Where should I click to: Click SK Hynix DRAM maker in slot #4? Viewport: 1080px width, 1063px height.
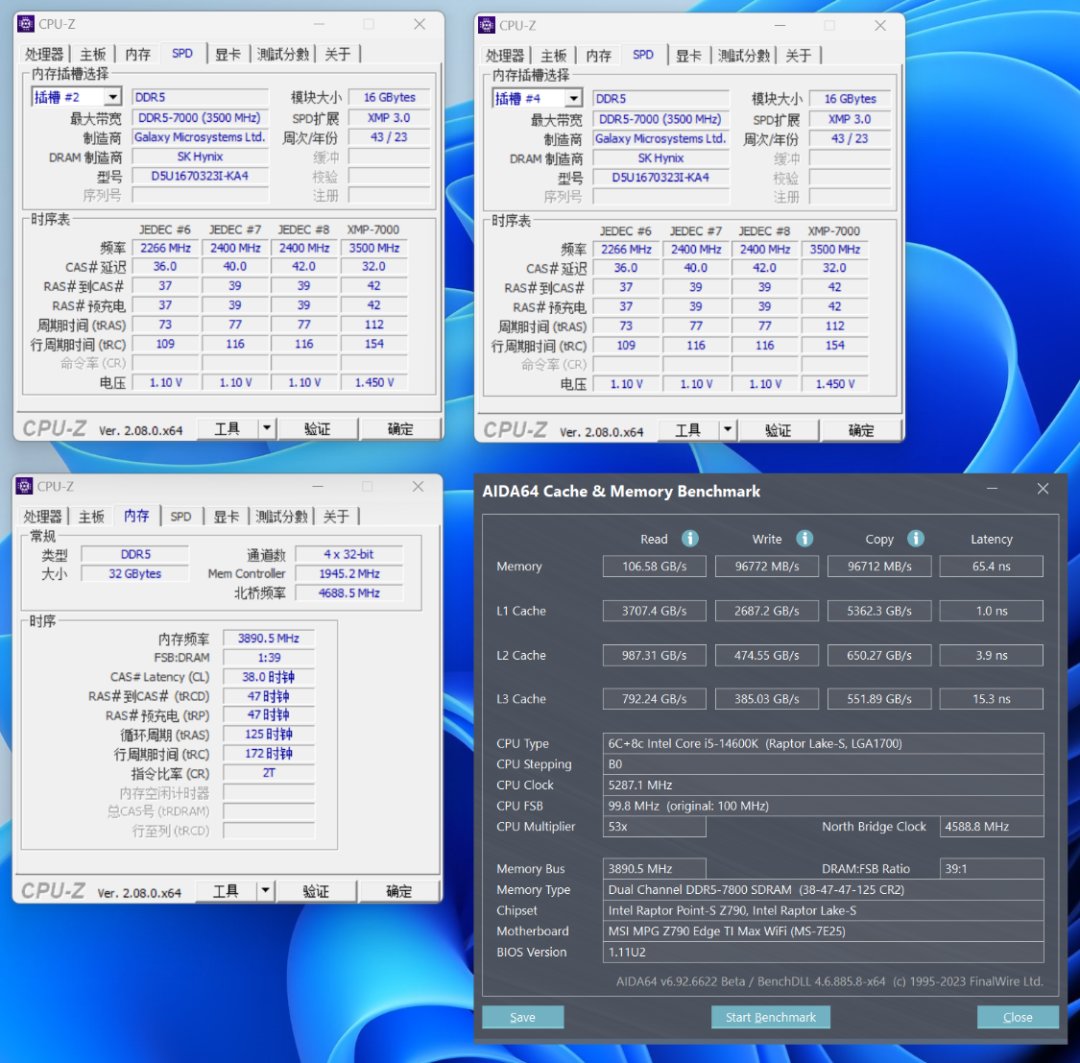(x=661, y=158)
